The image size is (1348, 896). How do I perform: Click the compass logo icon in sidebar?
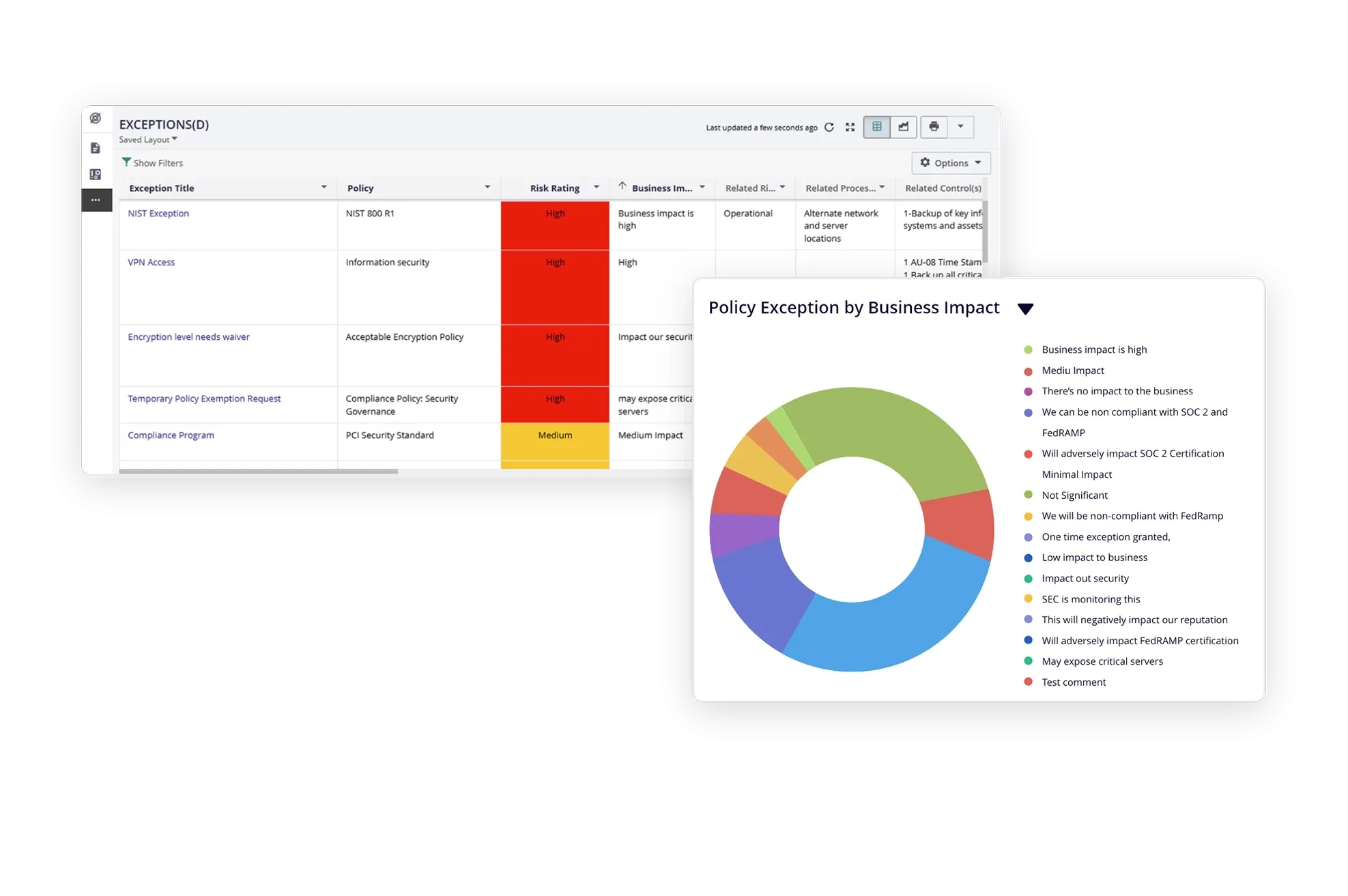(x=96, y=118)
